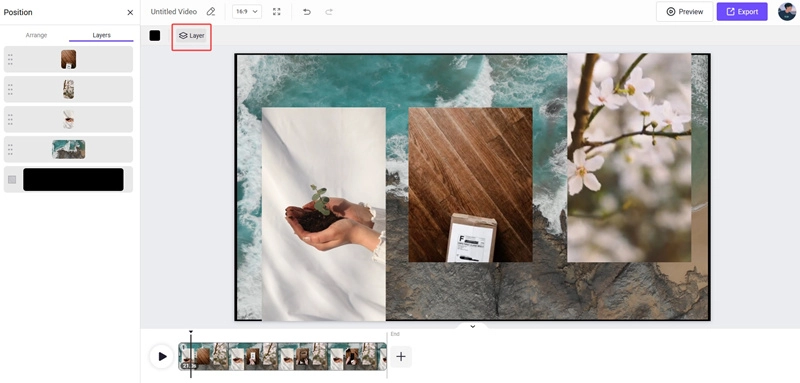The height and width of the screenshot is (383, 800).
Task: Select the hands image on canvas
Action: (x=323, y=214)
